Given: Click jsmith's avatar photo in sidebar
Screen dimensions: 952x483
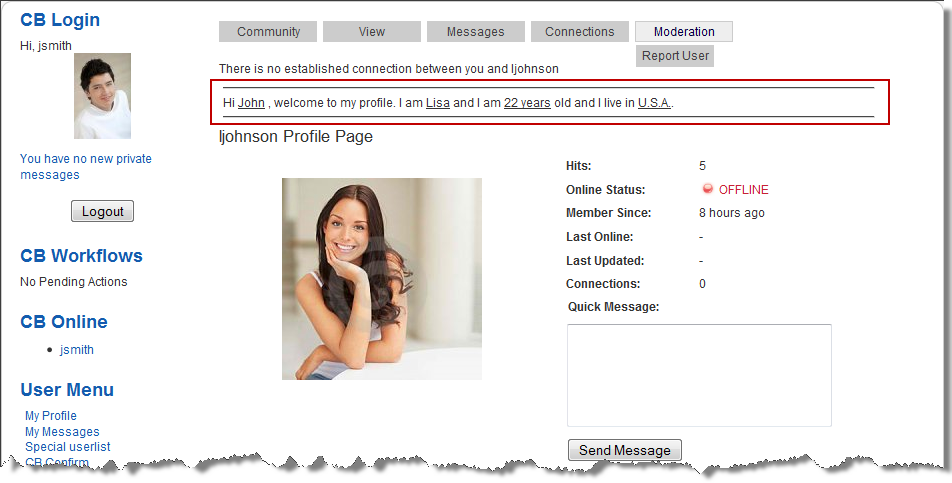Looking at the screenshot, I should 102,96.
